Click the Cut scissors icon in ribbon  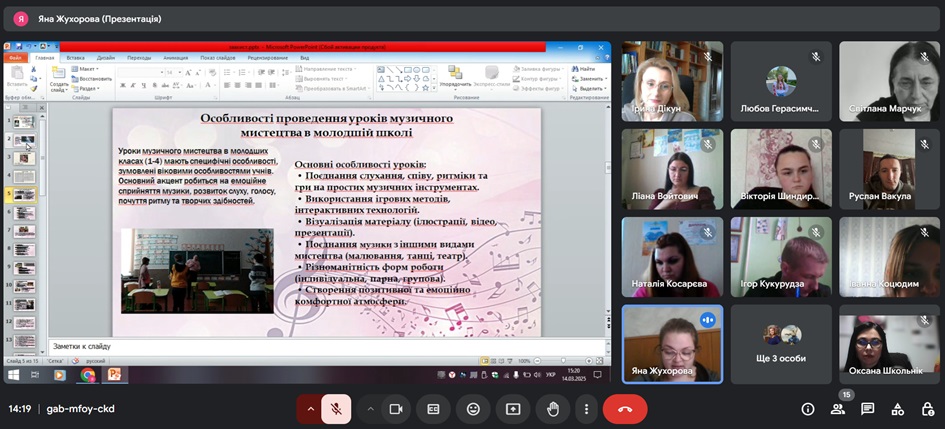34,69
